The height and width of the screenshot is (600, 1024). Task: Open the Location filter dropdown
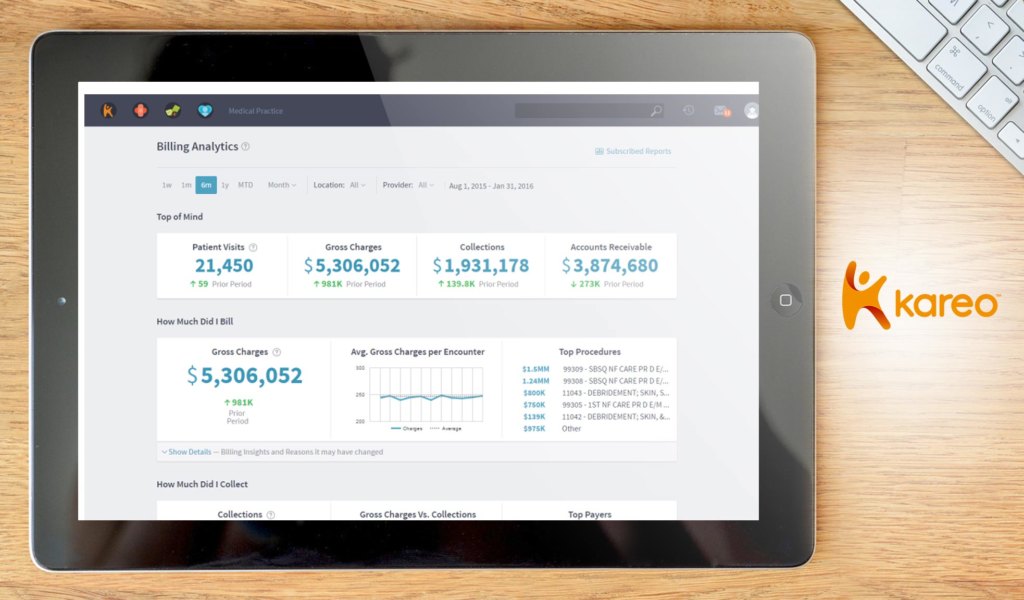pos(357,185)
